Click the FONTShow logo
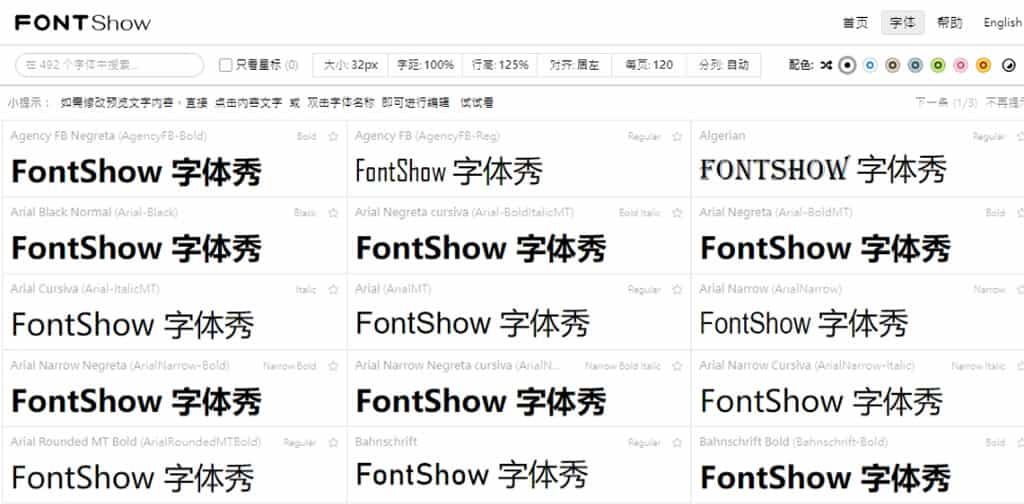 [83, 24]
